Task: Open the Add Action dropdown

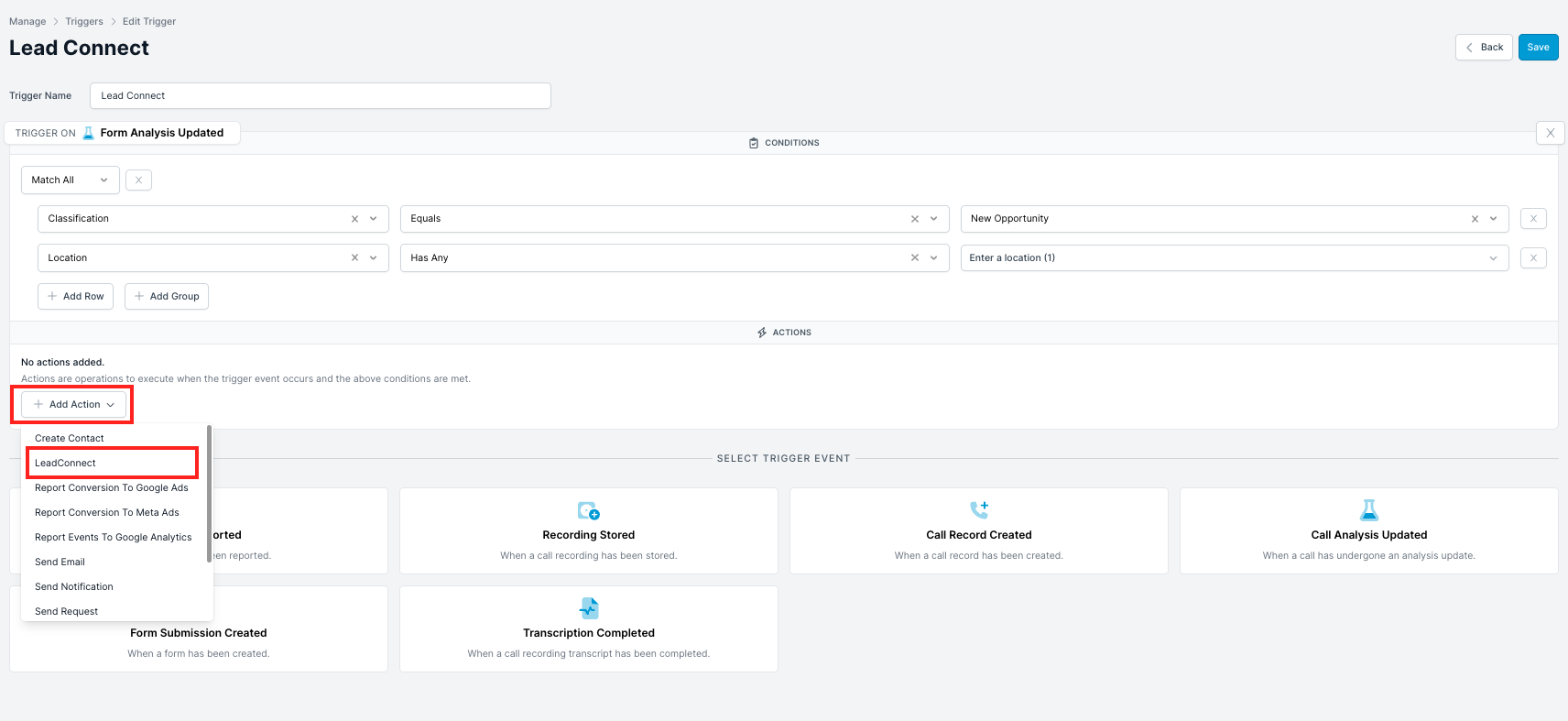Action: pyautogui.click(x=74, y=405)
